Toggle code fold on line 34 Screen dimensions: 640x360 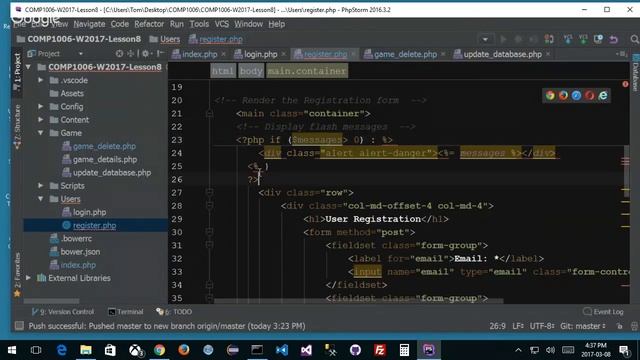209,285
